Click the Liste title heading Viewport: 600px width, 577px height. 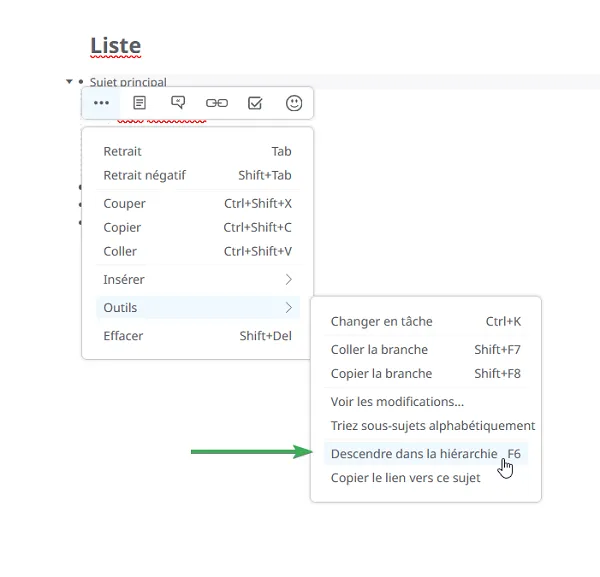(116, 46)
